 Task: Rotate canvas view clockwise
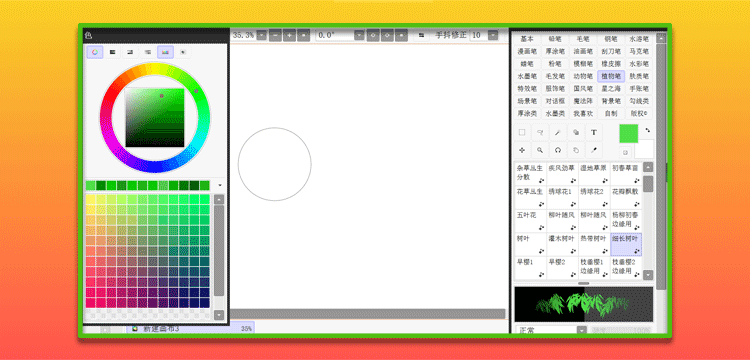[x=387, y=35]
